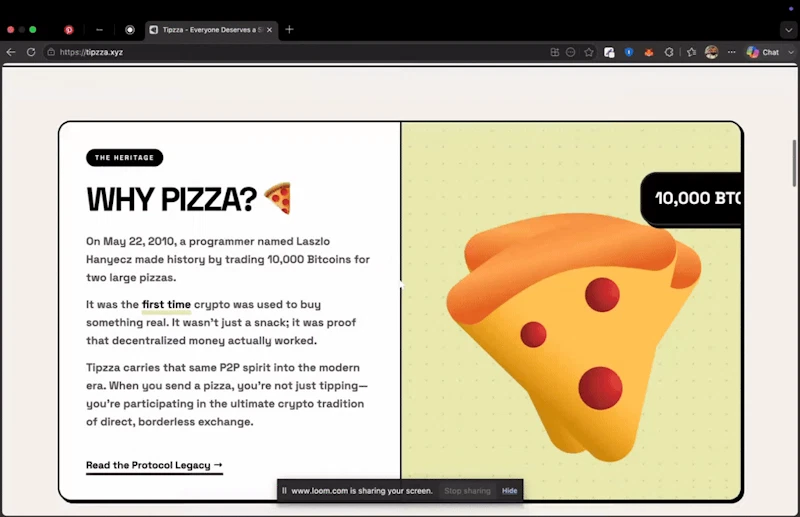Open the favorites list icon
The image size is (800, 517).
pos(691,52)
